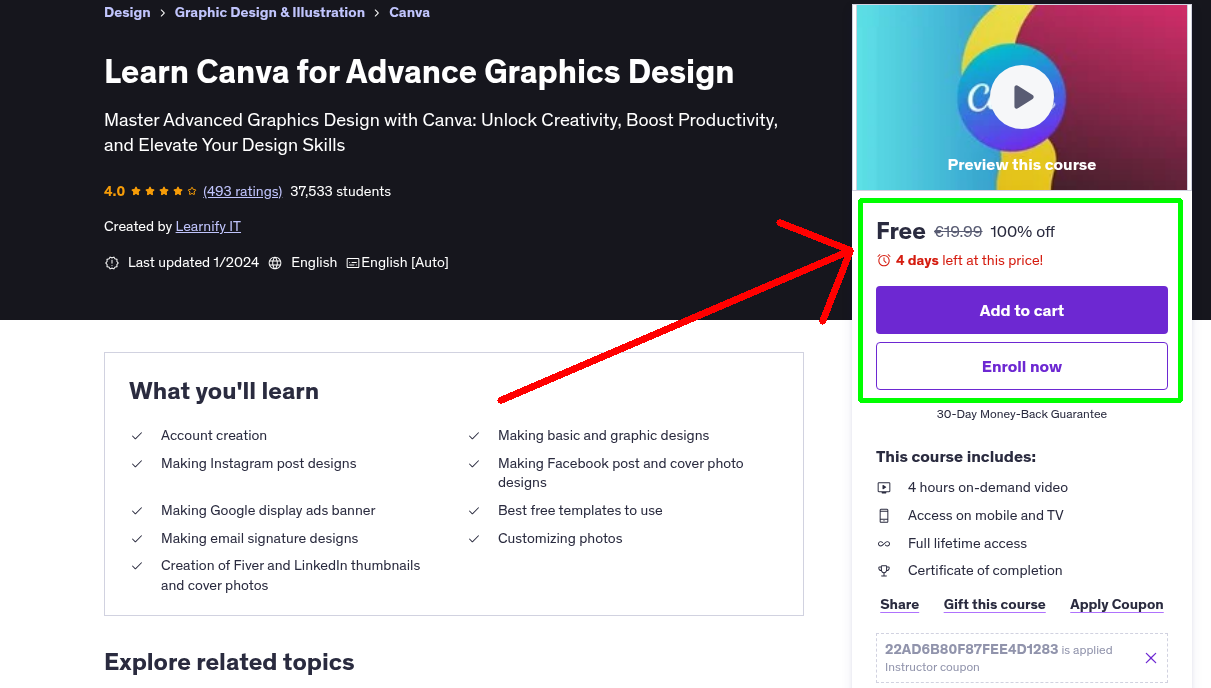
Task: Click the checkmark beside Making email signature designs
Action: (137, 539)
